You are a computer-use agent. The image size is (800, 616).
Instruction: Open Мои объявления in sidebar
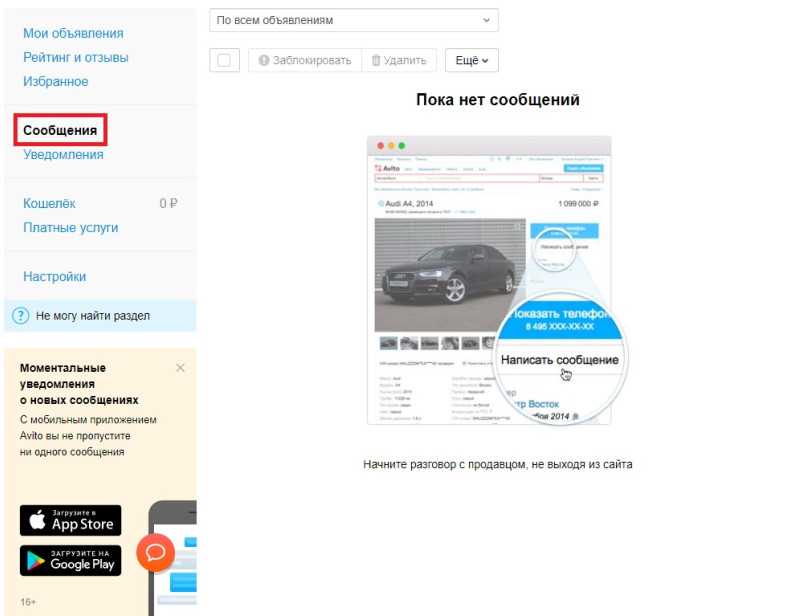tap(73, 33)
